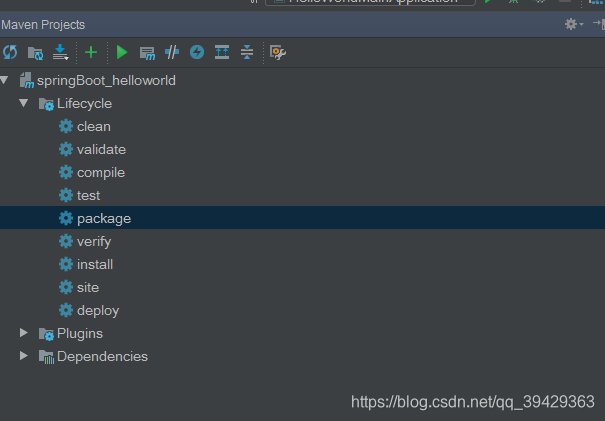Select the site lifecycle goal
The width and height of the screenshot is (605, 421).
click(x=88, y=287)
